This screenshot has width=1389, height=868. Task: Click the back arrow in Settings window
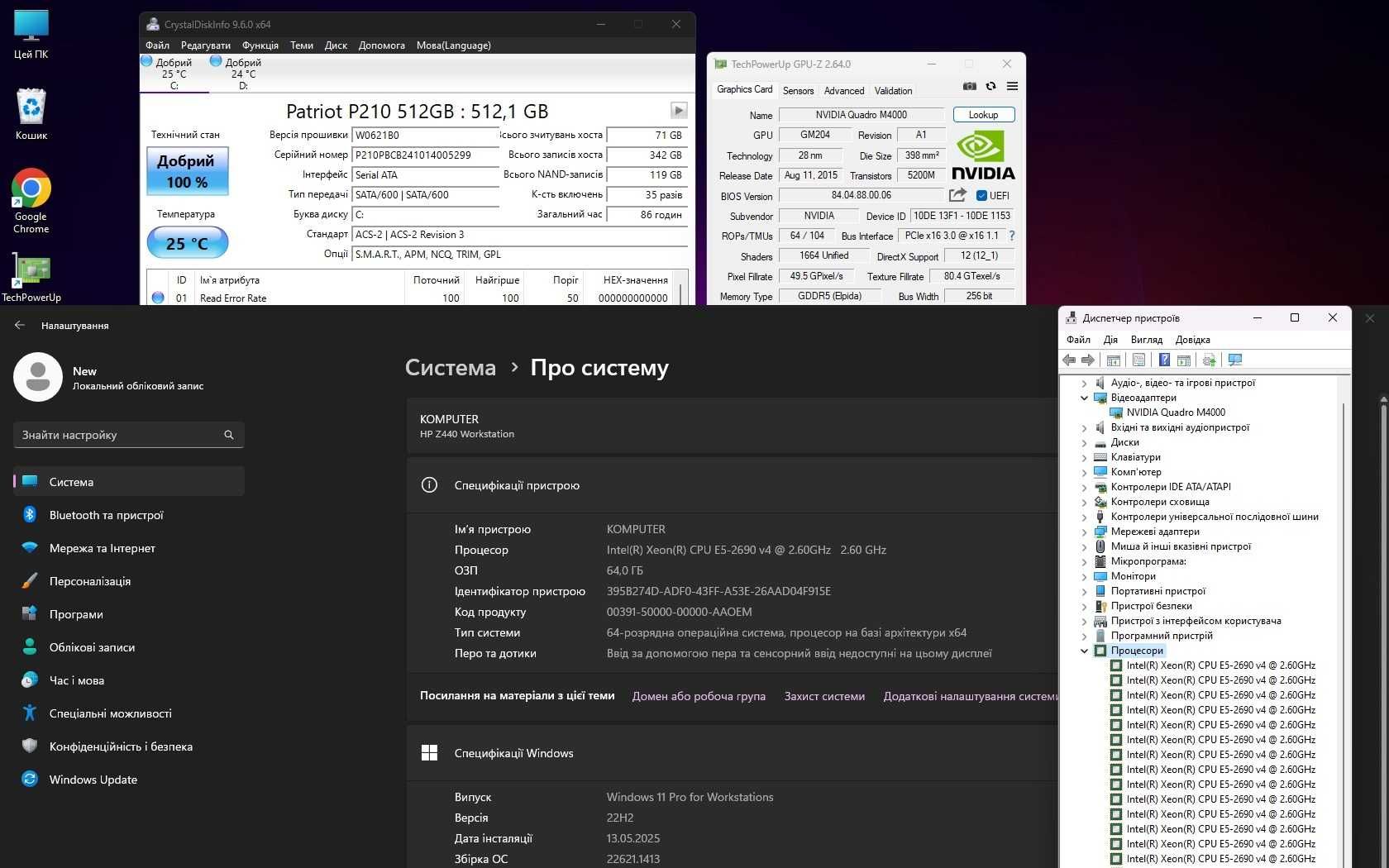pyautogui.click(x=20, y=325)
